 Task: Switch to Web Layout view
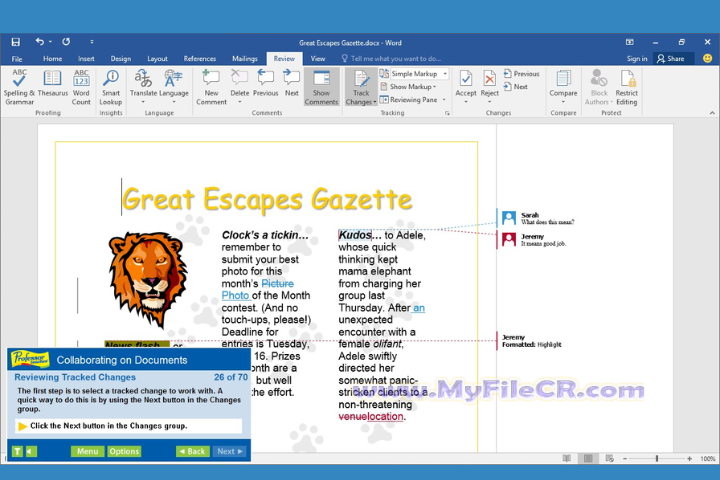[x=610, y=458]
